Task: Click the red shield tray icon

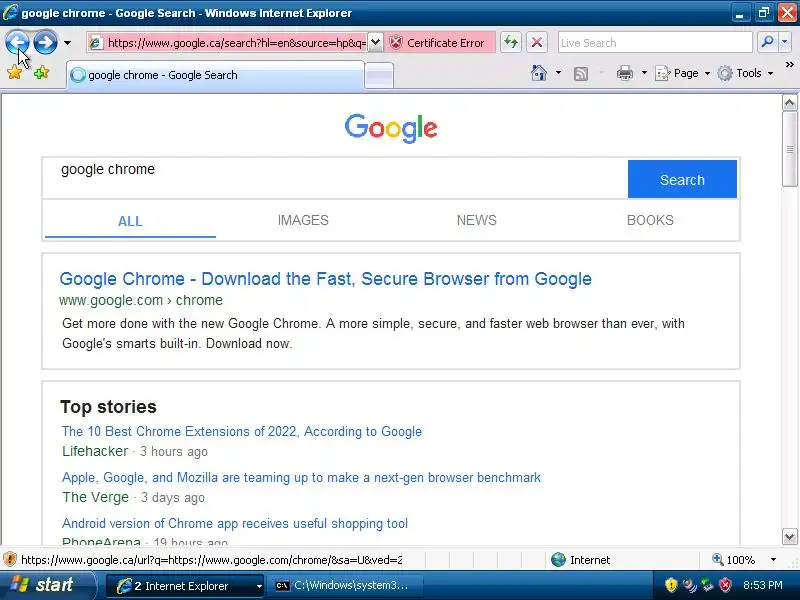Action: pyautogui.click(x=725, y=585)
